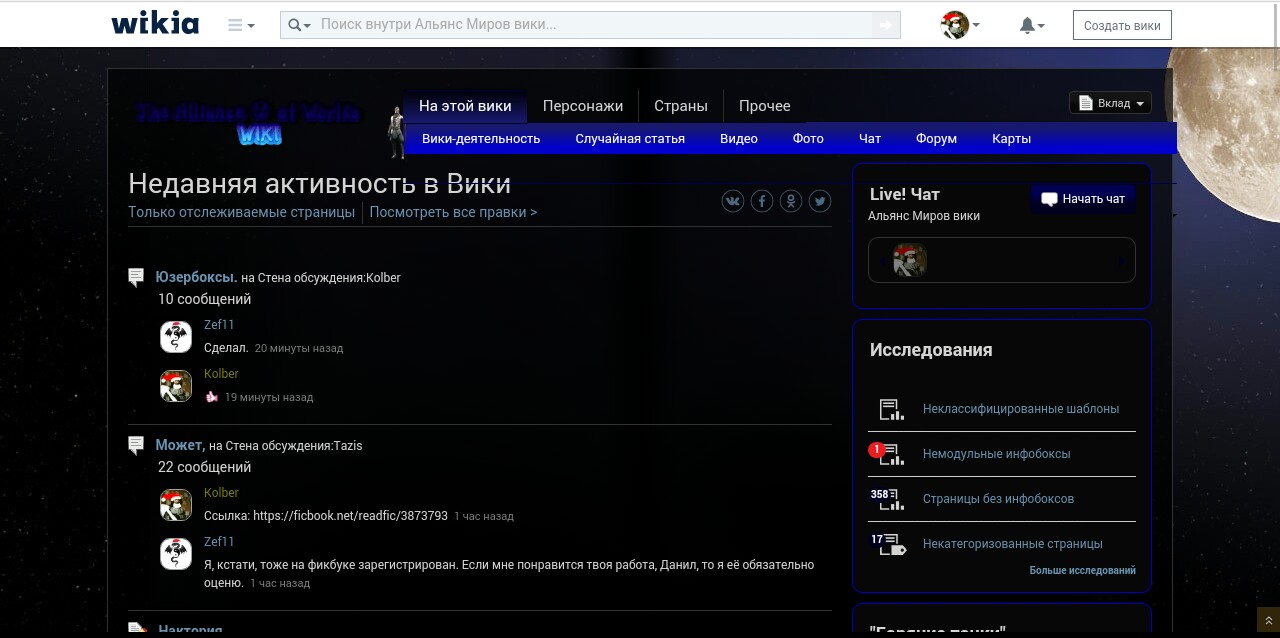1280x638 pixels.
Task: Open the Карты submenu item
Action: tap(1012, 139)
